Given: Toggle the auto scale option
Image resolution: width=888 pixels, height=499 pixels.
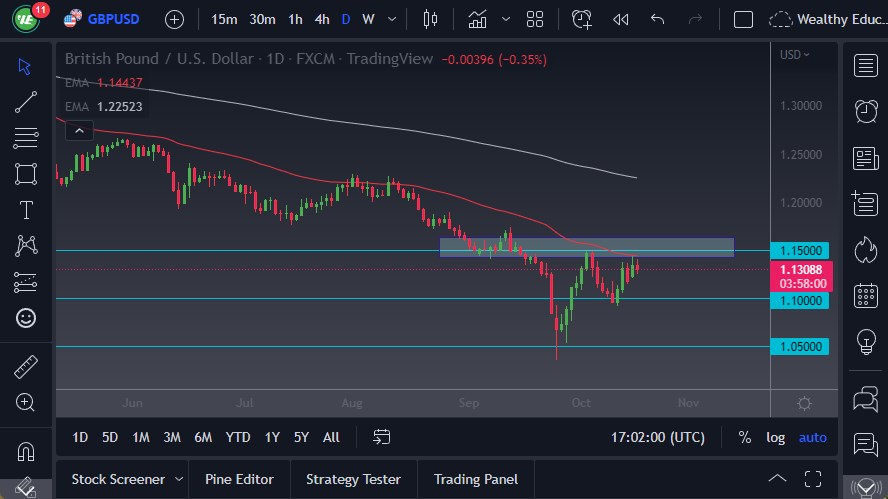Looking at the screenshot, I should (813, 437).
